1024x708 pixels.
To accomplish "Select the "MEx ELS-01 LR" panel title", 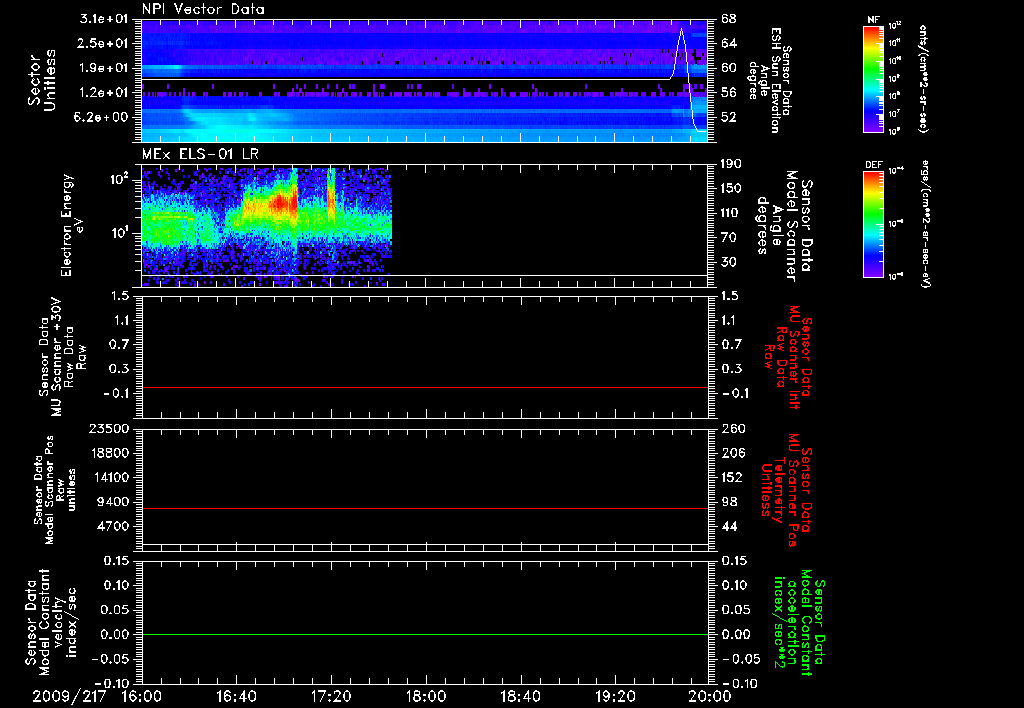I will click(x=200, y=154).
